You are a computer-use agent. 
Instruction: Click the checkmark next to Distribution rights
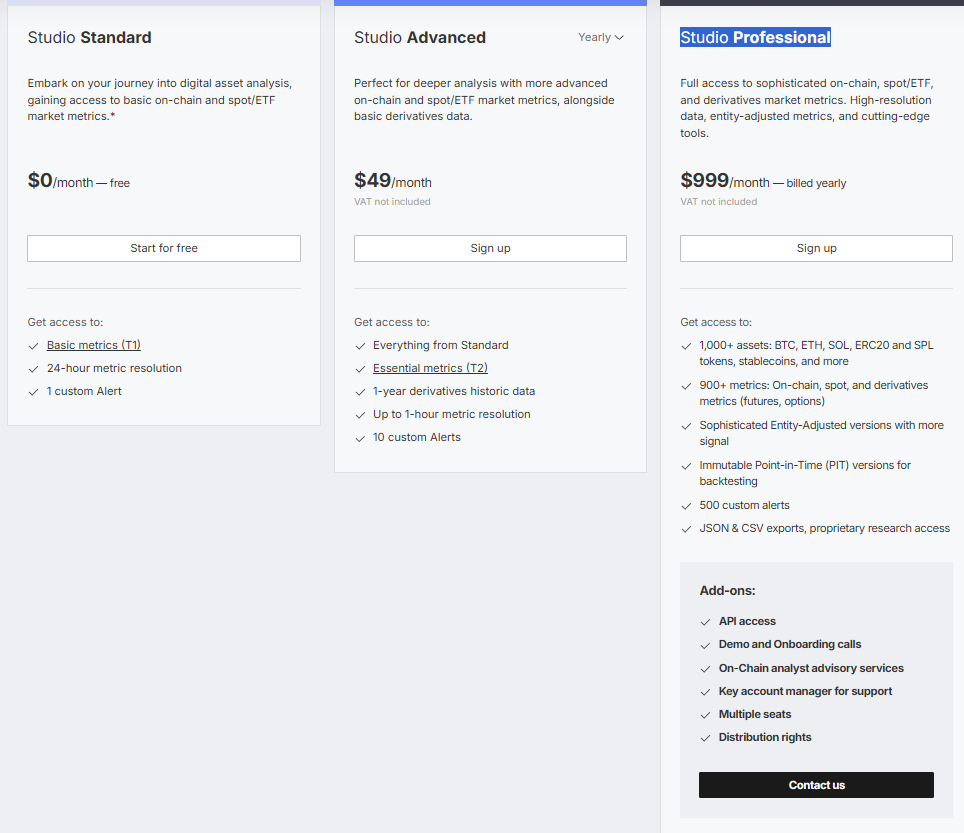706,738
